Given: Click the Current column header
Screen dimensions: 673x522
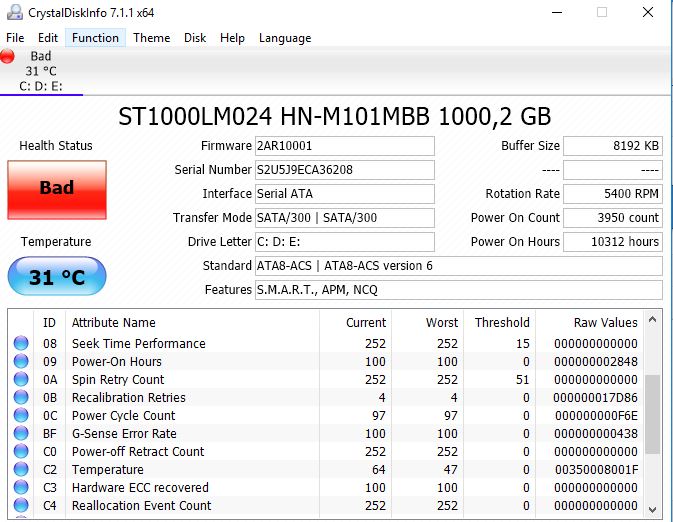Looking at the screenshot, I should pyautogui.click(x=356, y=322).
